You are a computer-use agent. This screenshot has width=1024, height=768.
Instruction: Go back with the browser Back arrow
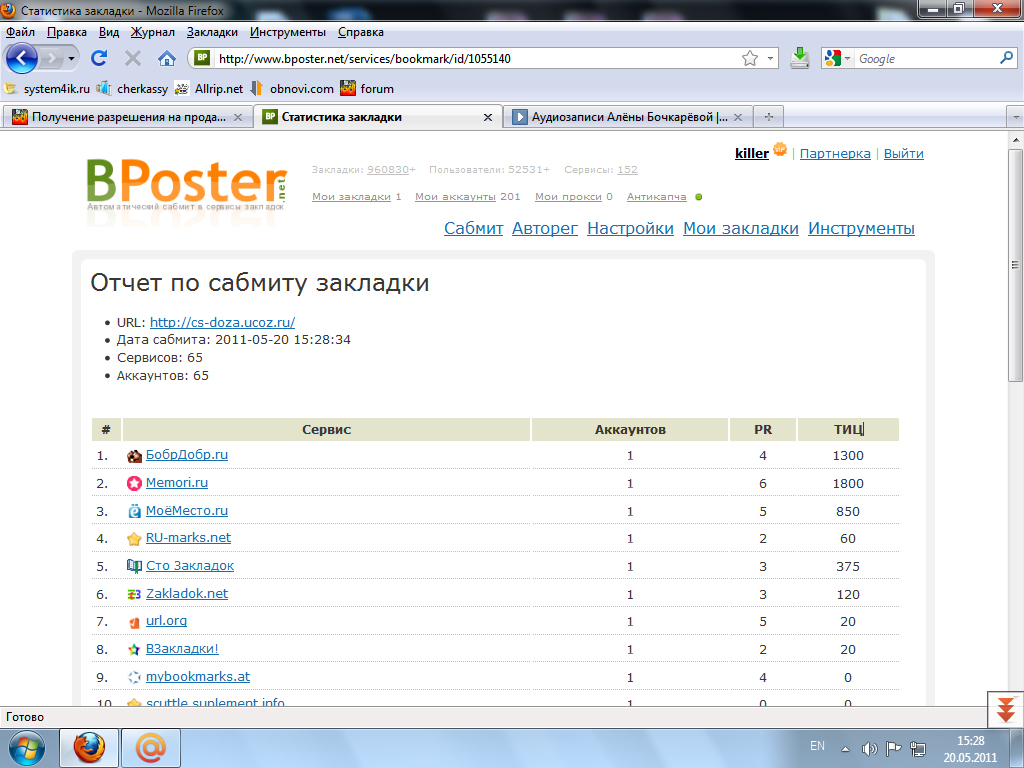[x=22, y=59]
